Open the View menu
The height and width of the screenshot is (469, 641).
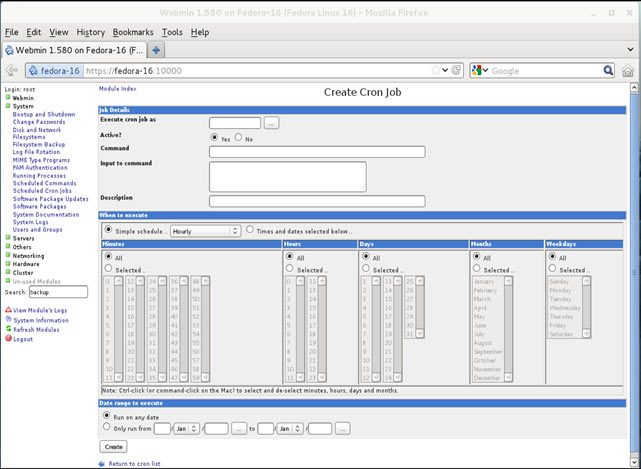point(59,32)
